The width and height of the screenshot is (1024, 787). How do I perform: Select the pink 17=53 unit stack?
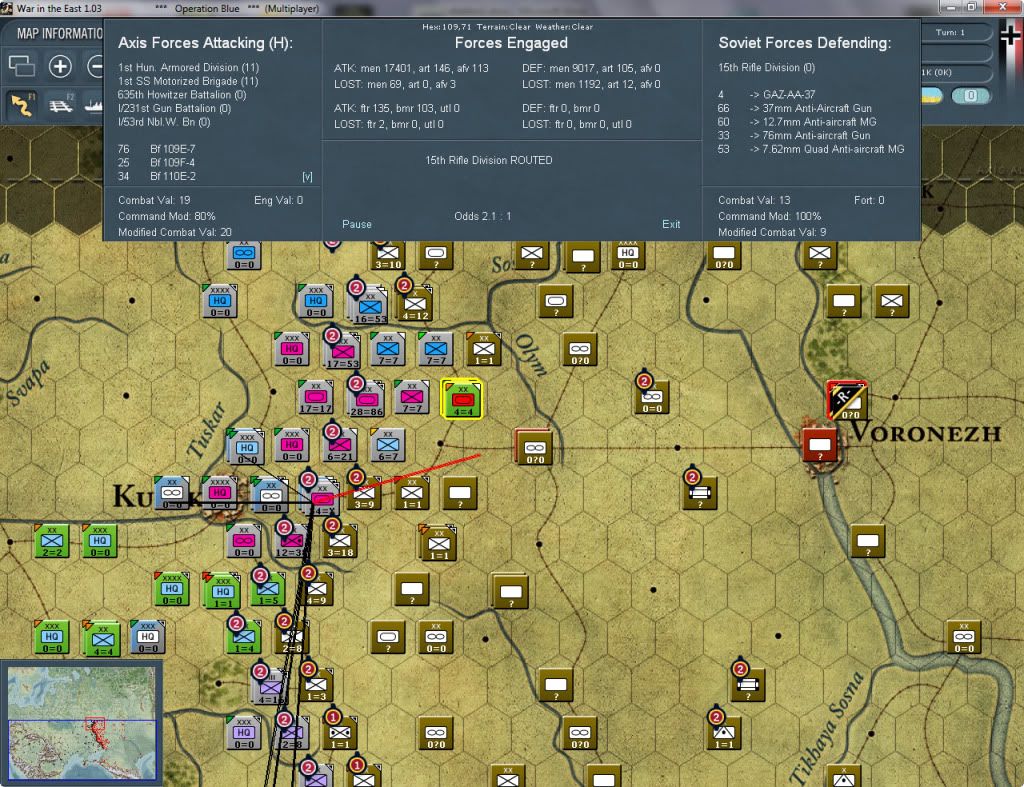342,351
